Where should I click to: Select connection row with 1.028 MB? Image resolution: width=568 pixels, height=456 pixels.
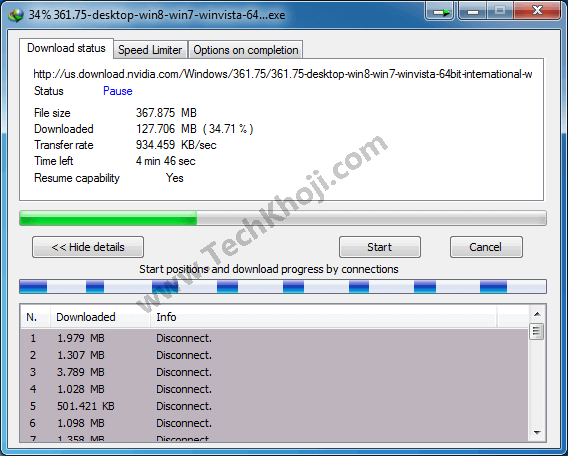click(x=274, y=389)
